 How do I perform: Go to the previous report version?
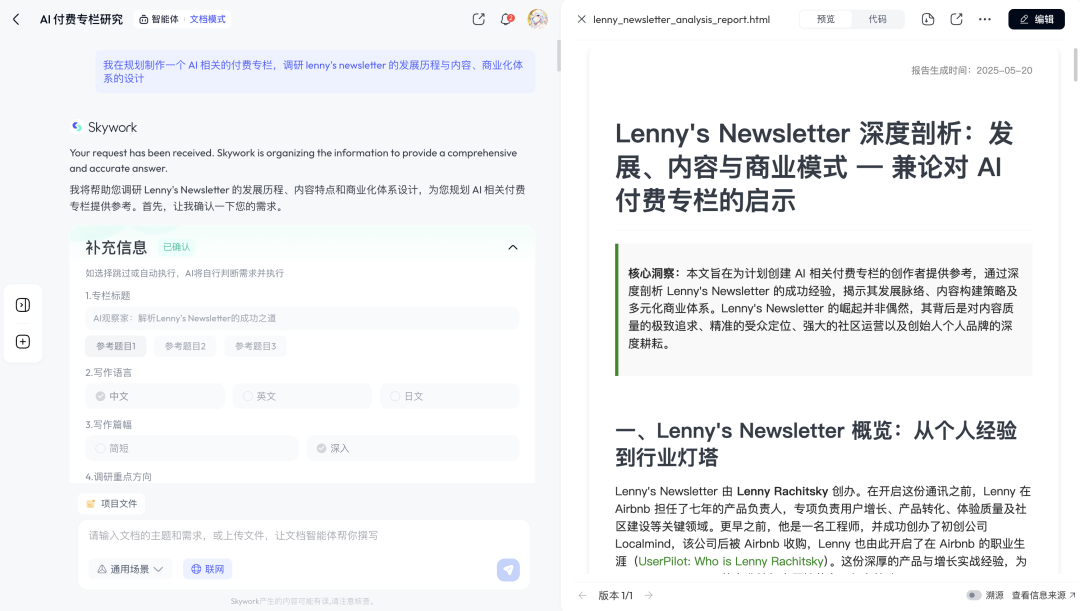pos(583,595)
